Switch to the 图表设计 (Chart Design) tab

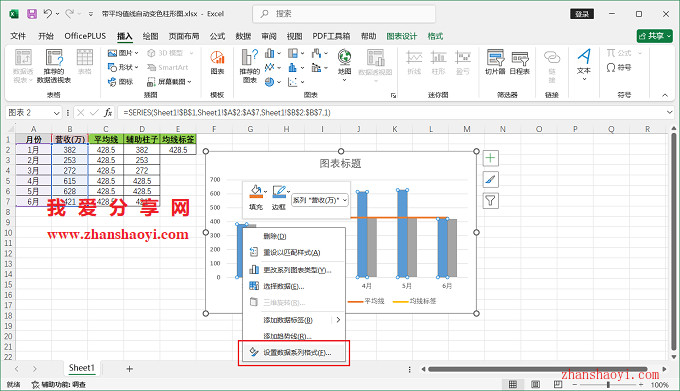point(402,36)
